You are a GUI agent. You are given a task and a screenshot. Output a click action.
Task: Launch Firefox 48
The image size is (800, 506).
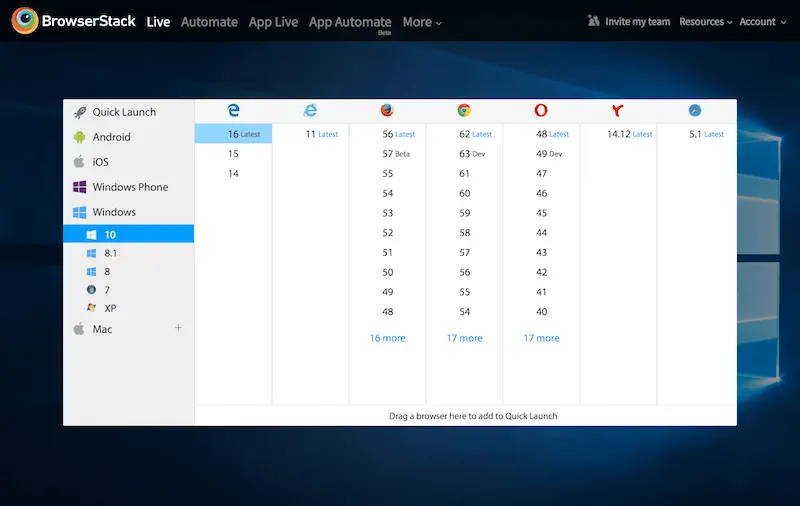(x=387, y=312)
